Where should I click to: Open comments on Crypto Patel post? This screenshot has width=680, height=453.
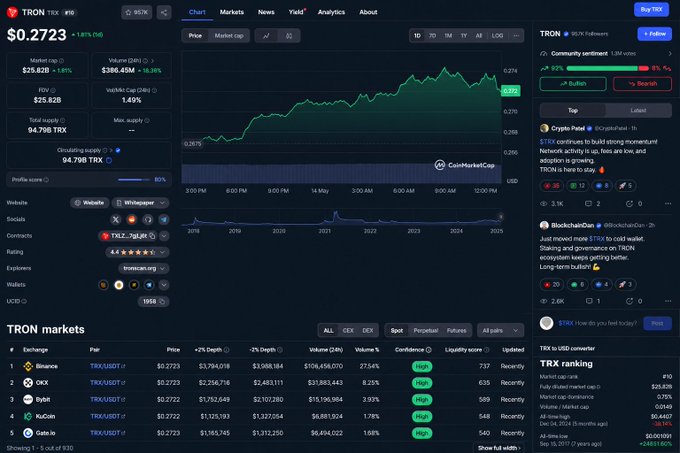click(592, 203)
